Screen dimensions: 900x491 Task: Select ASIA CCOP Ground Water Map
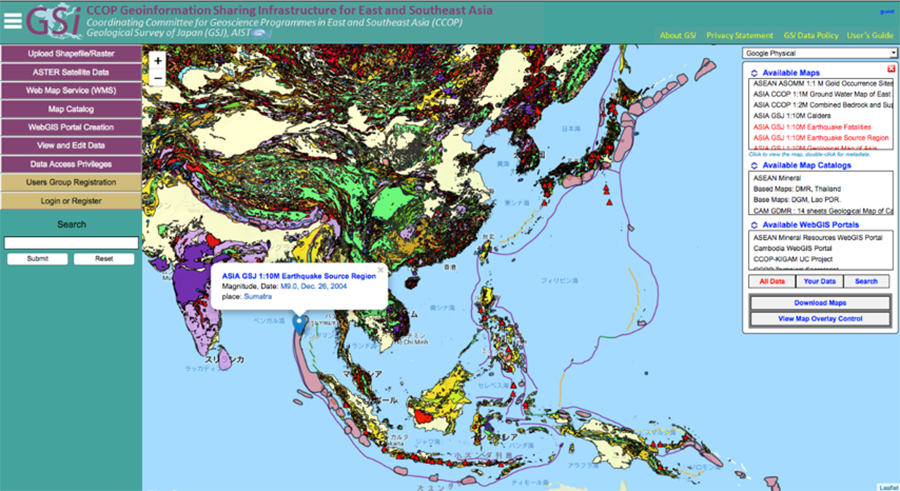pos(821,94)
